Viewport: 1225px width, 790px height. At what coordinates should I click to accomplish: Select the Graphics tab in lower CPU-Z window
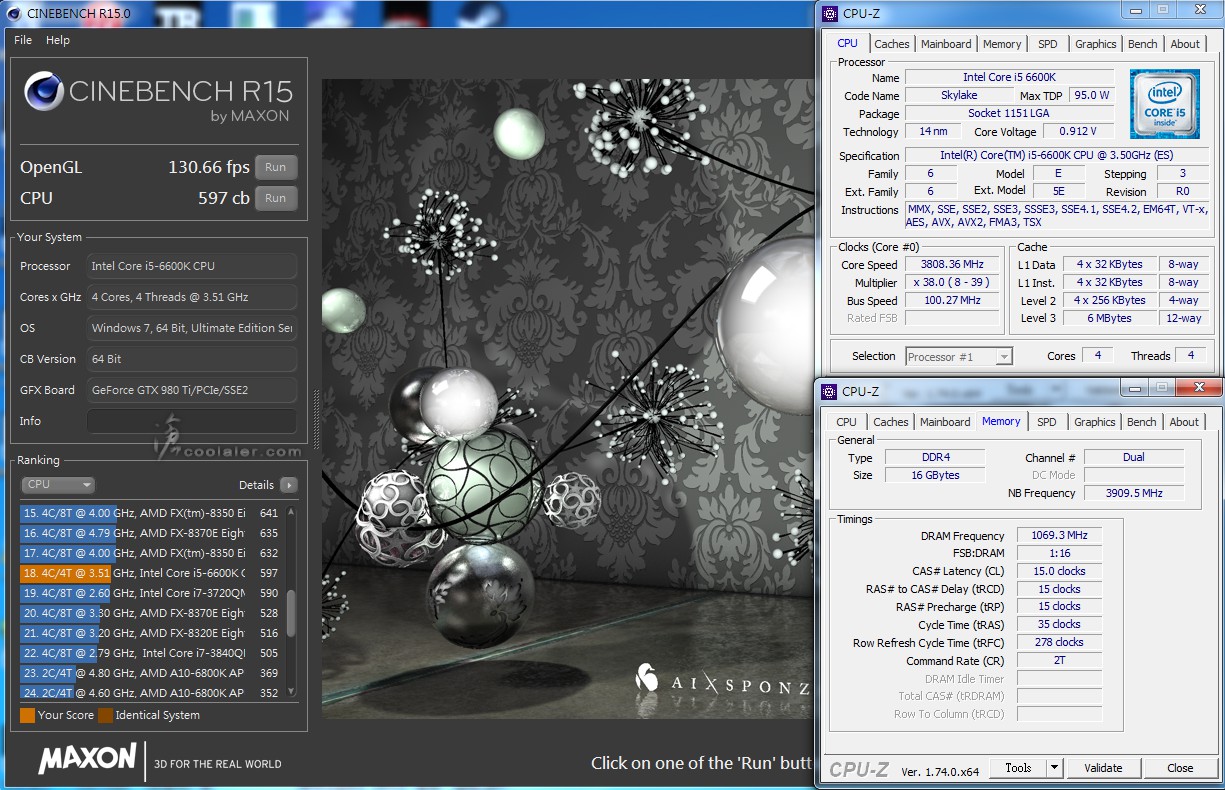pos(1095,422)
